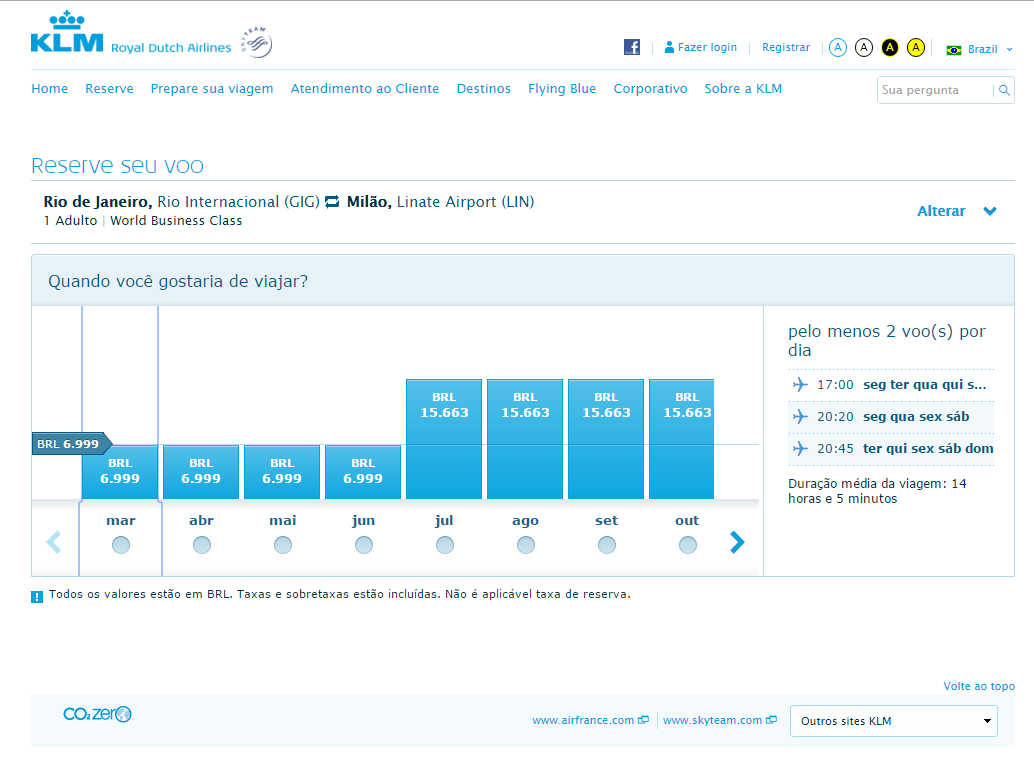Open Atendimento ao Cliente menu
This screenshot has width=1034, height=757.
point(365,88)
